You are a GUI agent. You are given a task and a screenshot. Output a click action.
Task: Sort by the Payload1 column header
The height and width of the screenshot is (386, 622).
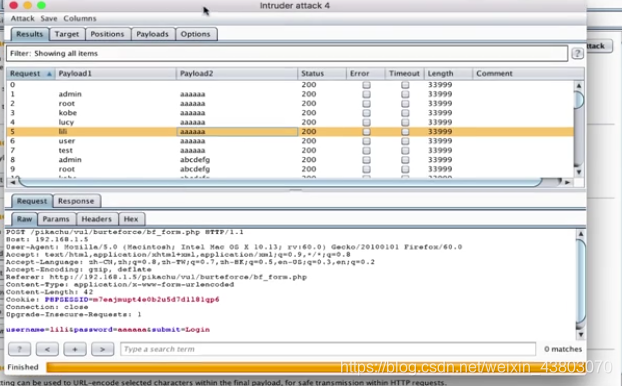pyautogui.click(x=115, y=73)
